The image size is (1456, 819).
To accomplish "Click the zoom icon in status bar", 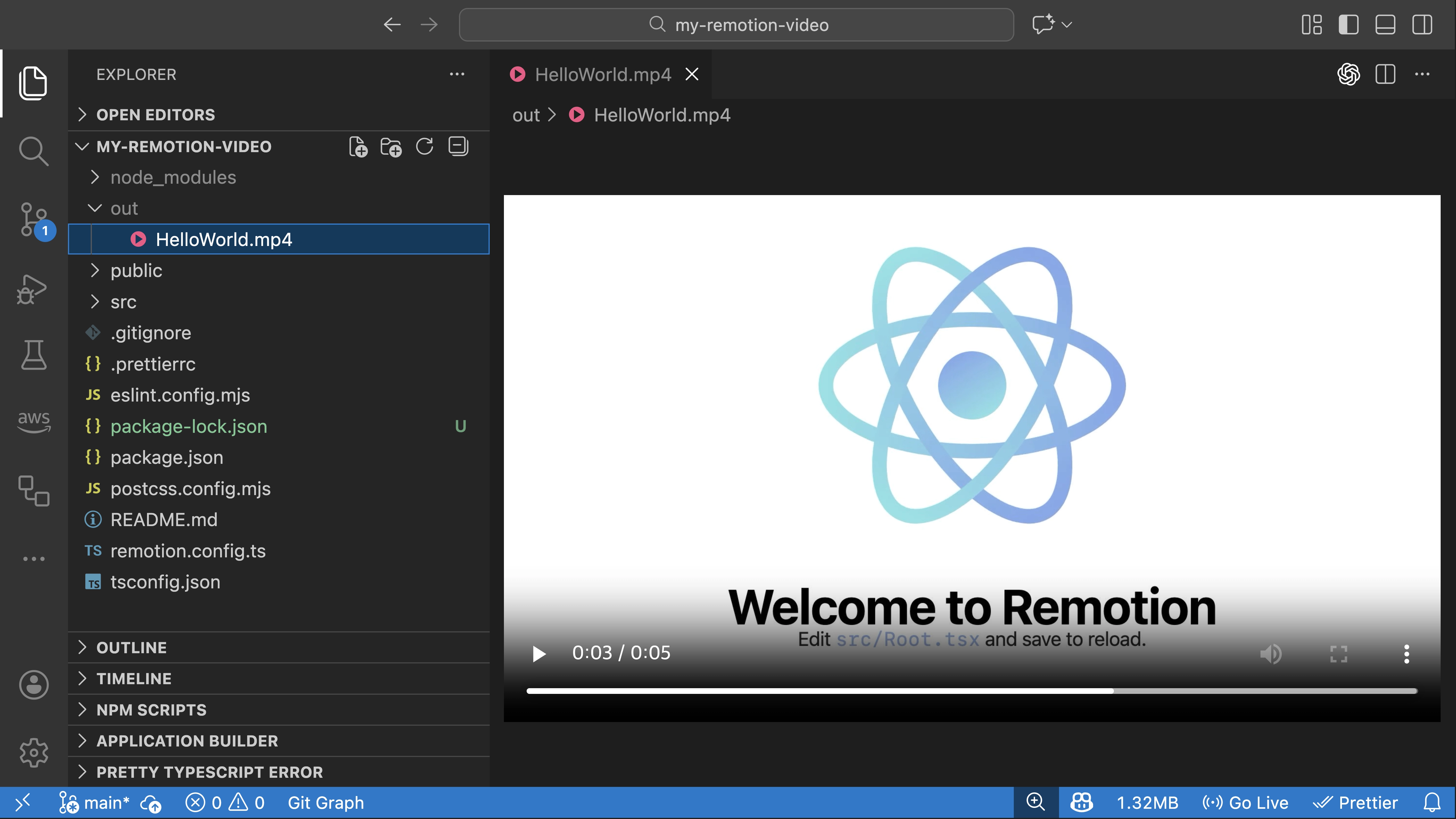I will click(1035, 803).
